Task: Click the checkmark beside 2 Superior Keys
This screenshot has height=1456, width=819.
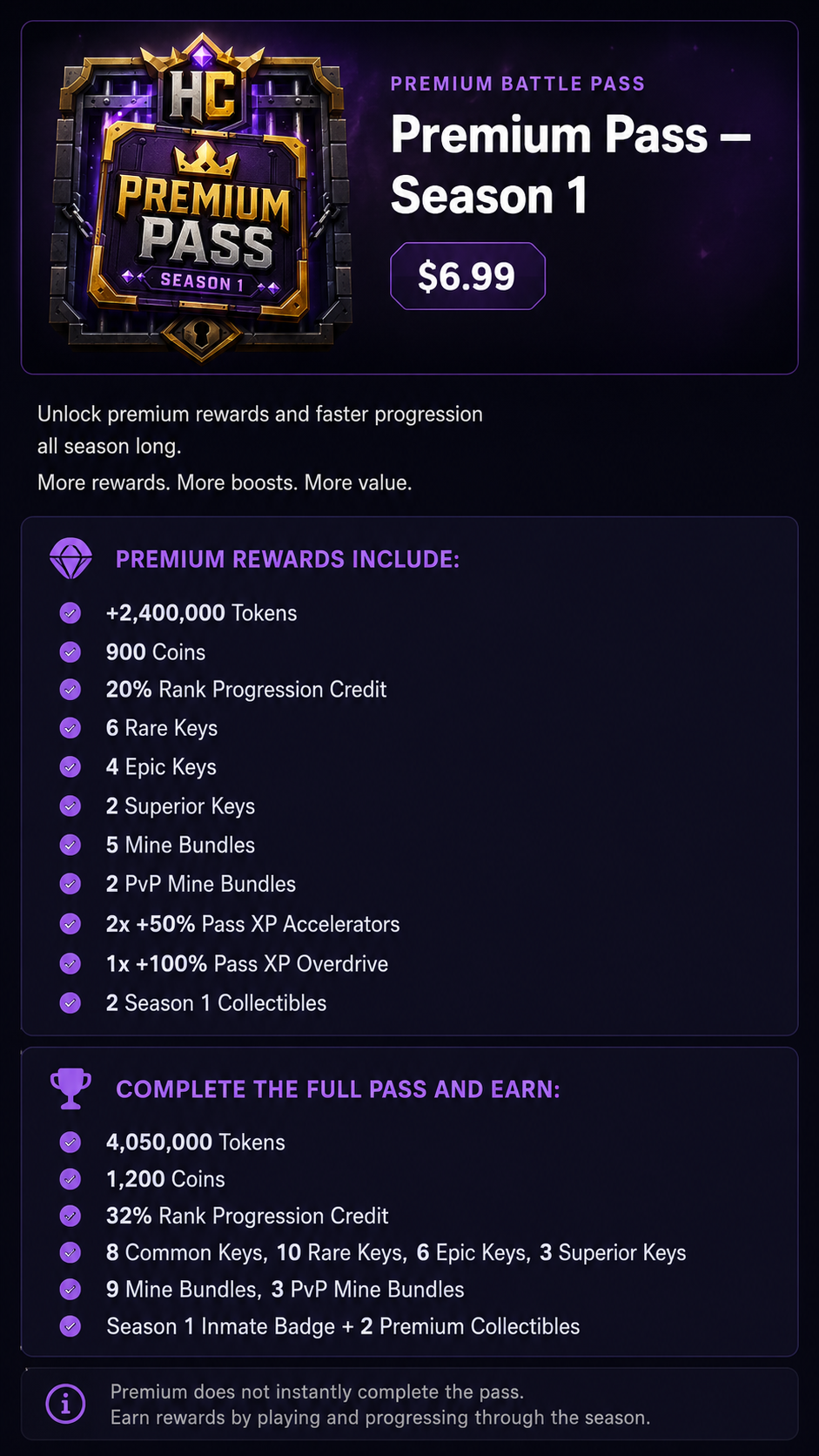Action: [70, 806]
